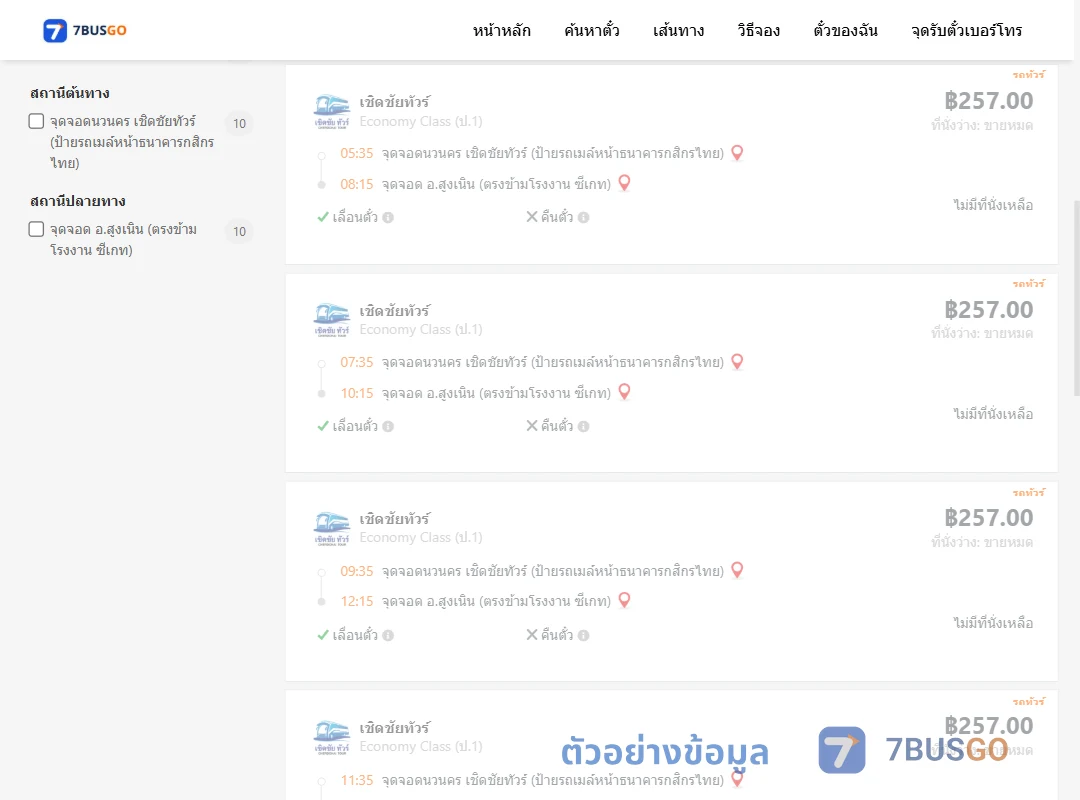Click the X icon for คืนตั๋ว on the 07:35 trip
Viewport: 1080px width, 800px height.
pos(532,426)
